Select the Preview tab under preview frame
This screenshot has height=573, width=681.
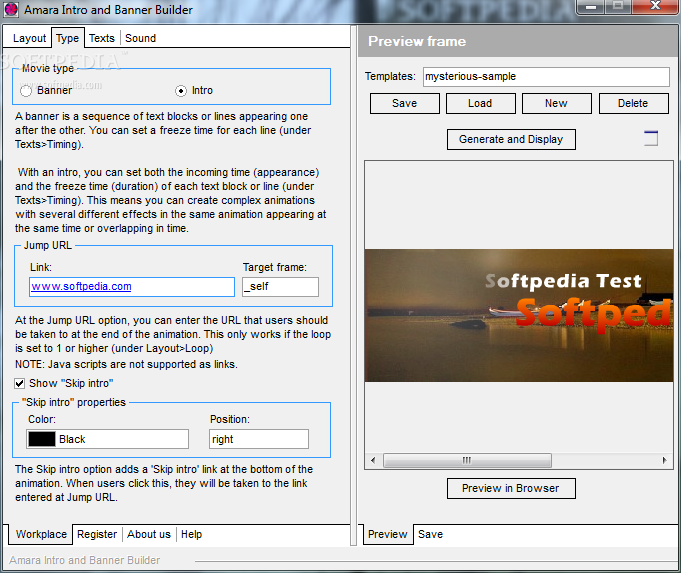(388, 534)
